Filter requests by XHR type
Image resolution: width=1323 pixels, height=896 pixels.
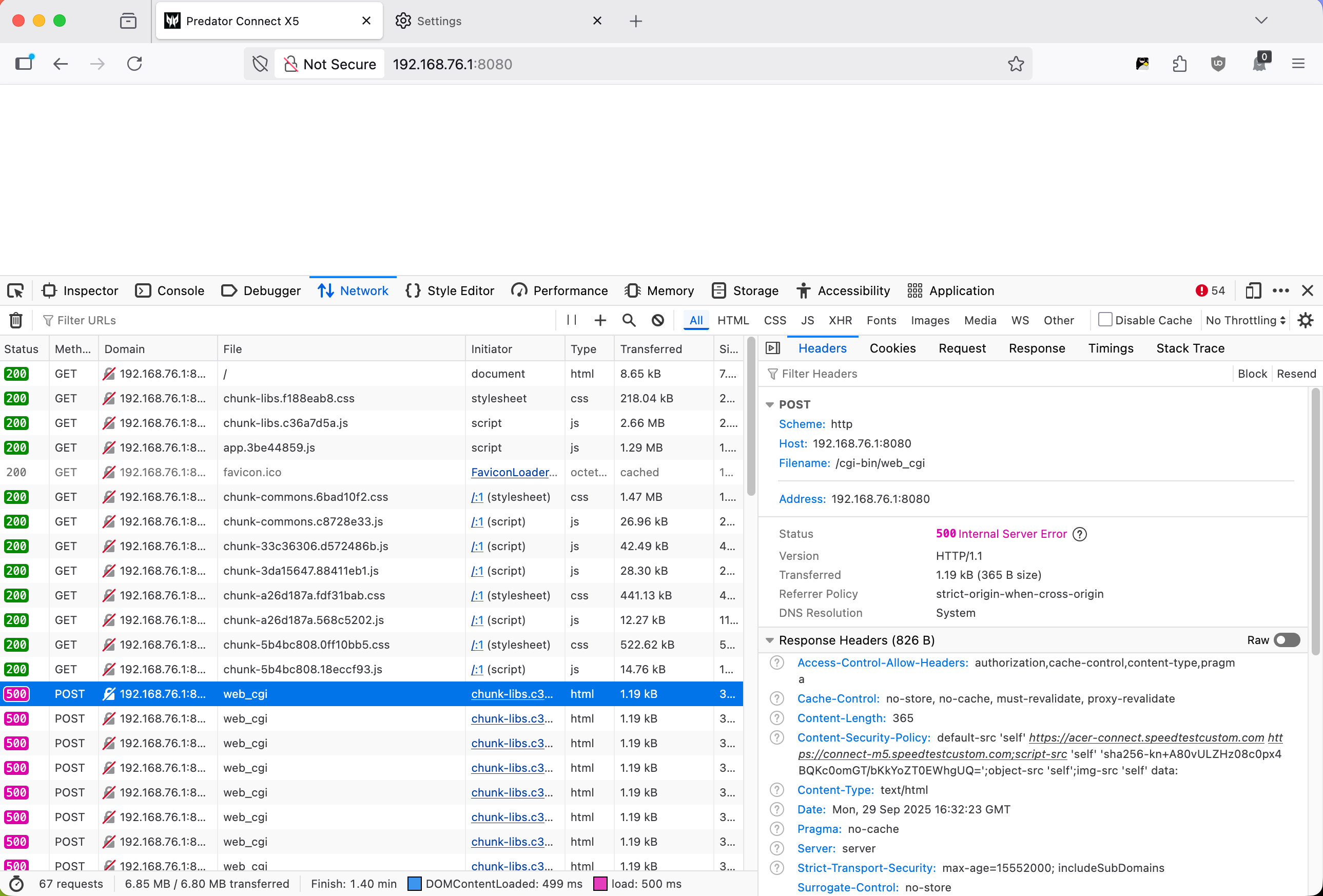840,321
